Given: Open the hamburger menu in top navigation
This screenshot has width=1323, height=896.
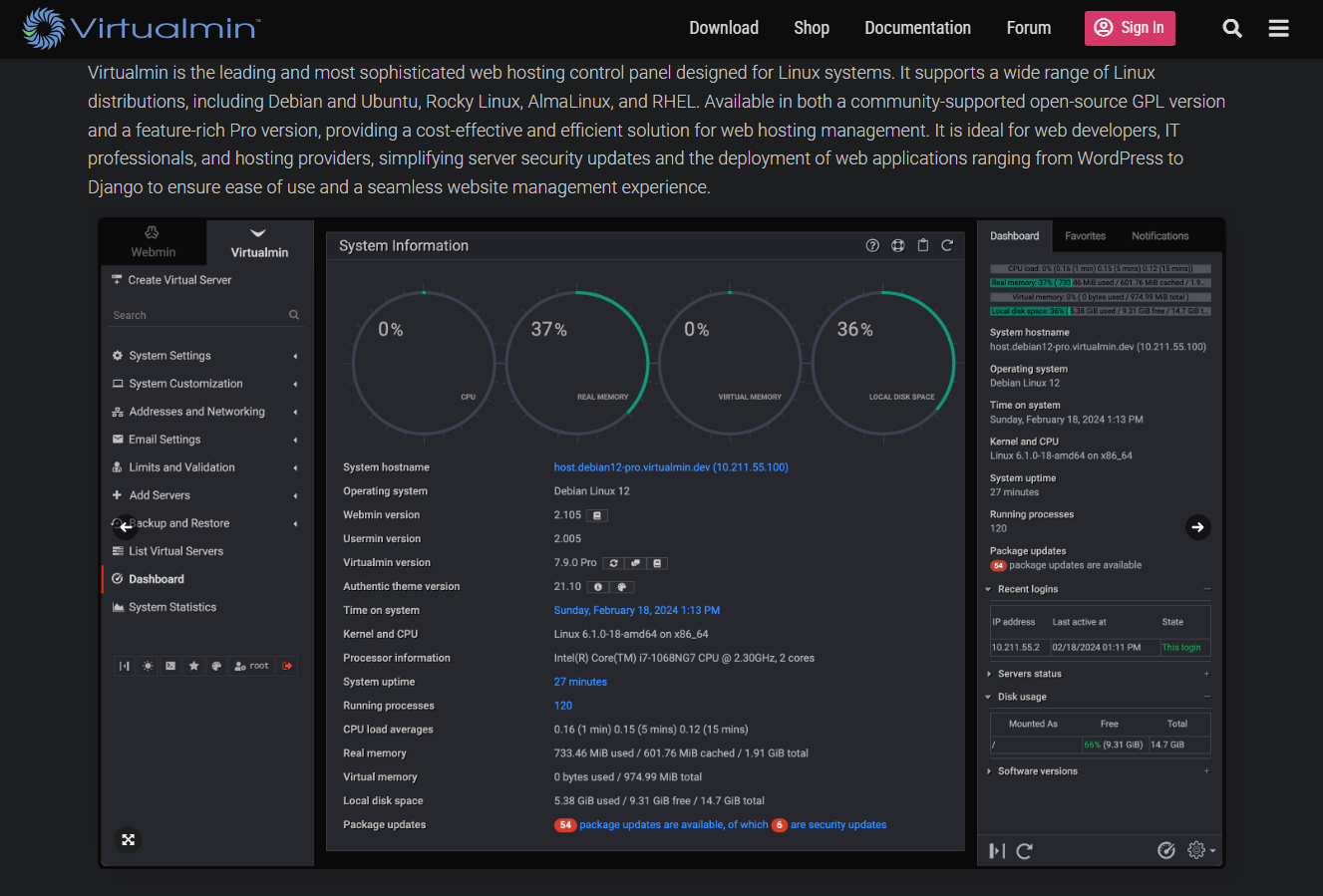Looking at the screenshot, I should click(1279, 29).
